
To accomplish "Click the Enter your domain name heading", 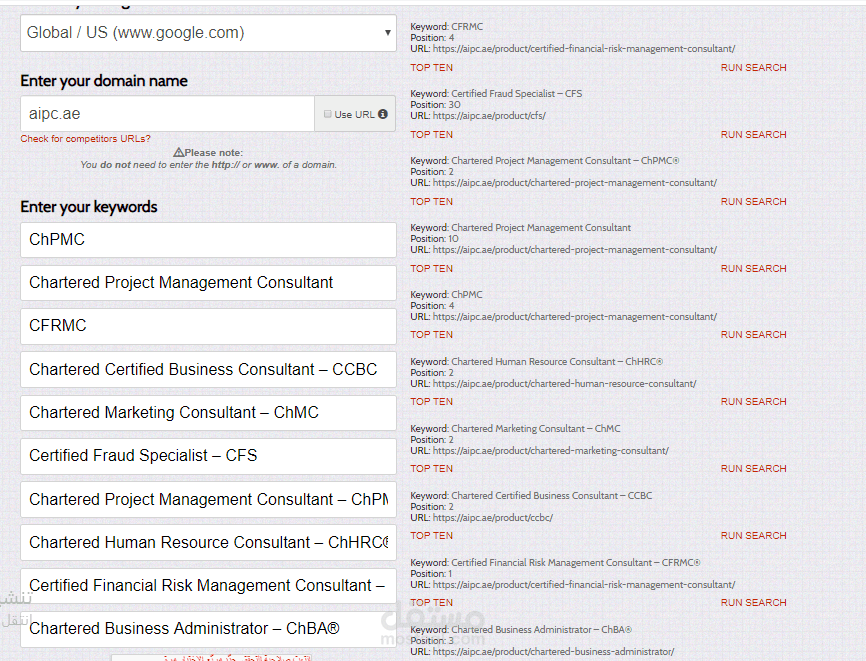I will pyautogui.click(x=104, y=81).
